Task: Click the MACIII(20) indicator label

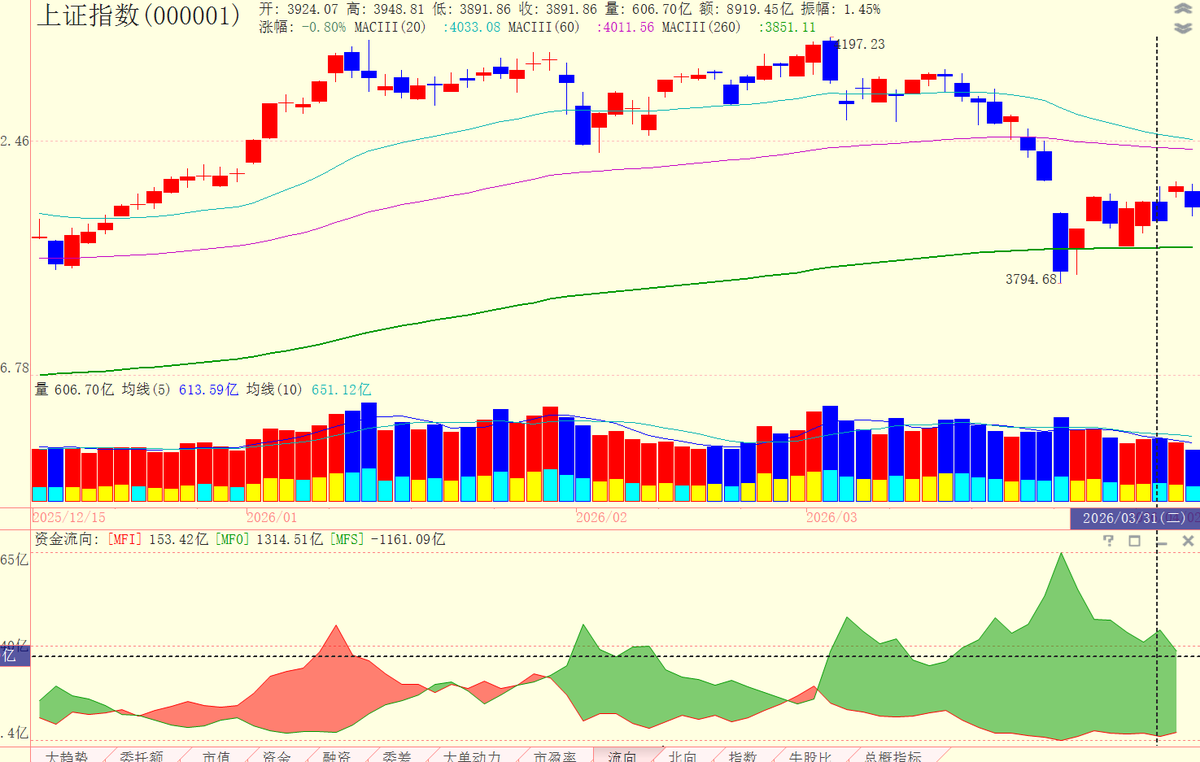Action: 391,27
